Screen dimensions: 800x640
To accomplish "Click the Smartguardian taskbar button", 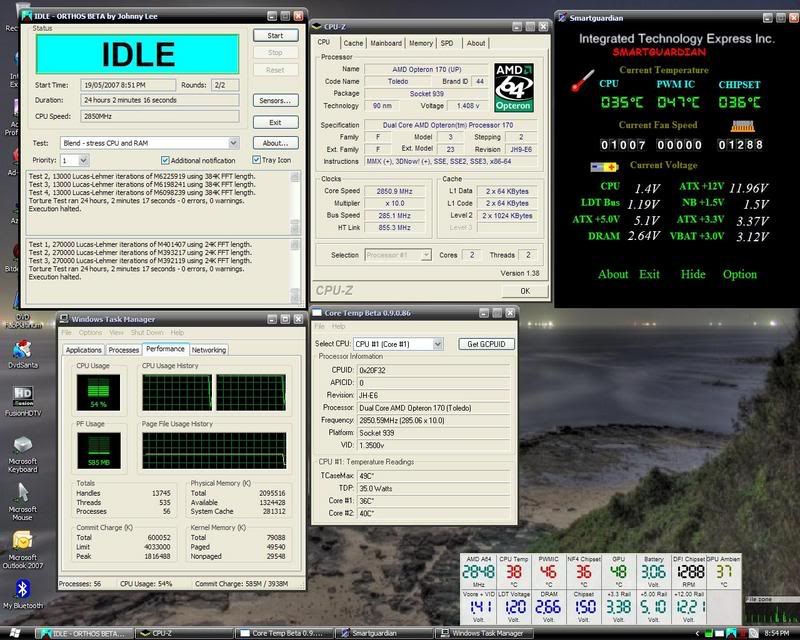I will pyautogui.click(x=384, y=633).
